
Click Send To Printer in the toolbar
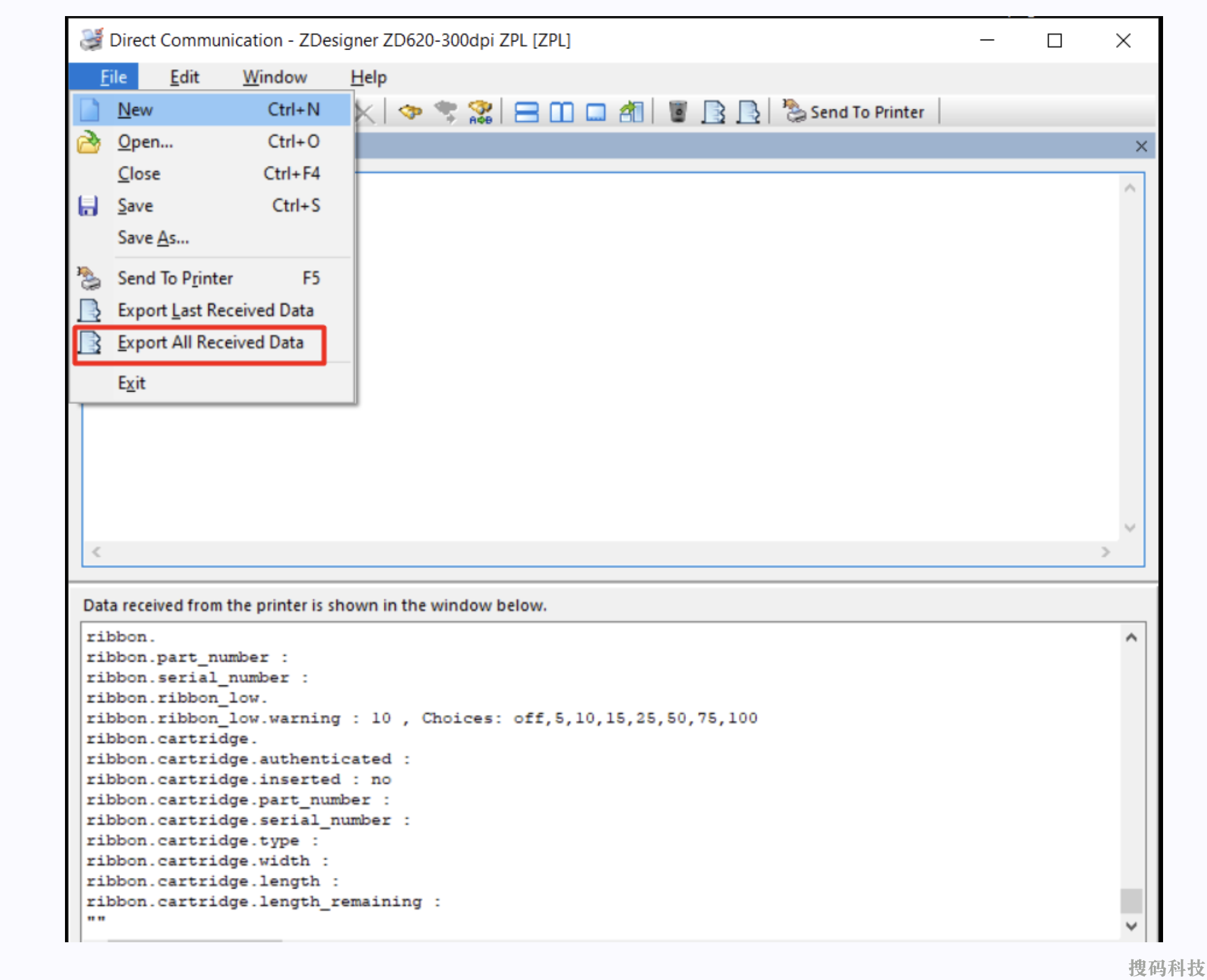click(853, 112)
